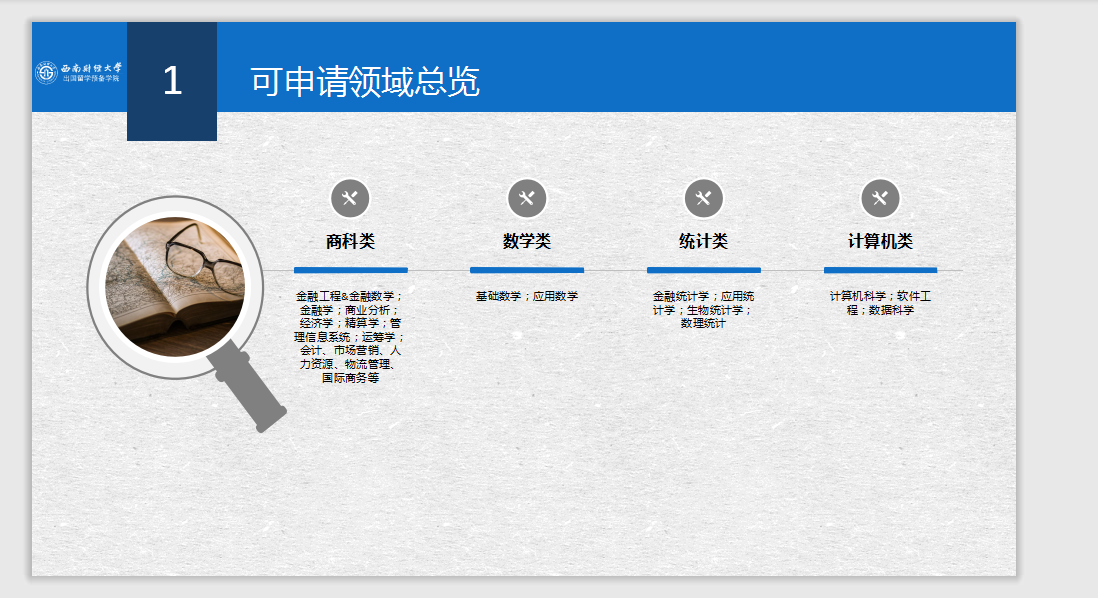Select the 基础数学；应用数学 text
The image size is (1098, 598).
(x=527, y=296)
